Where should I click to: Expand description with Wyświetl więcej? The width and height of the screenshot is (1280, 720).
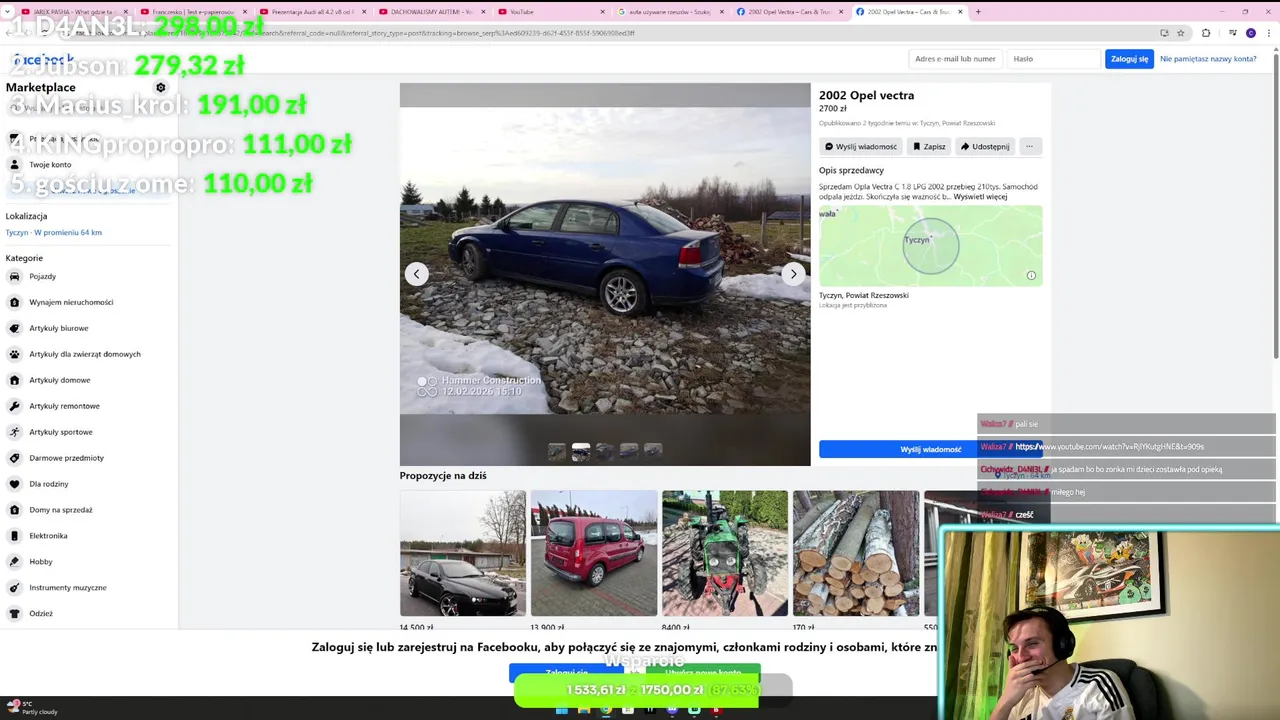pyautogui.click(x=980, y=197)
